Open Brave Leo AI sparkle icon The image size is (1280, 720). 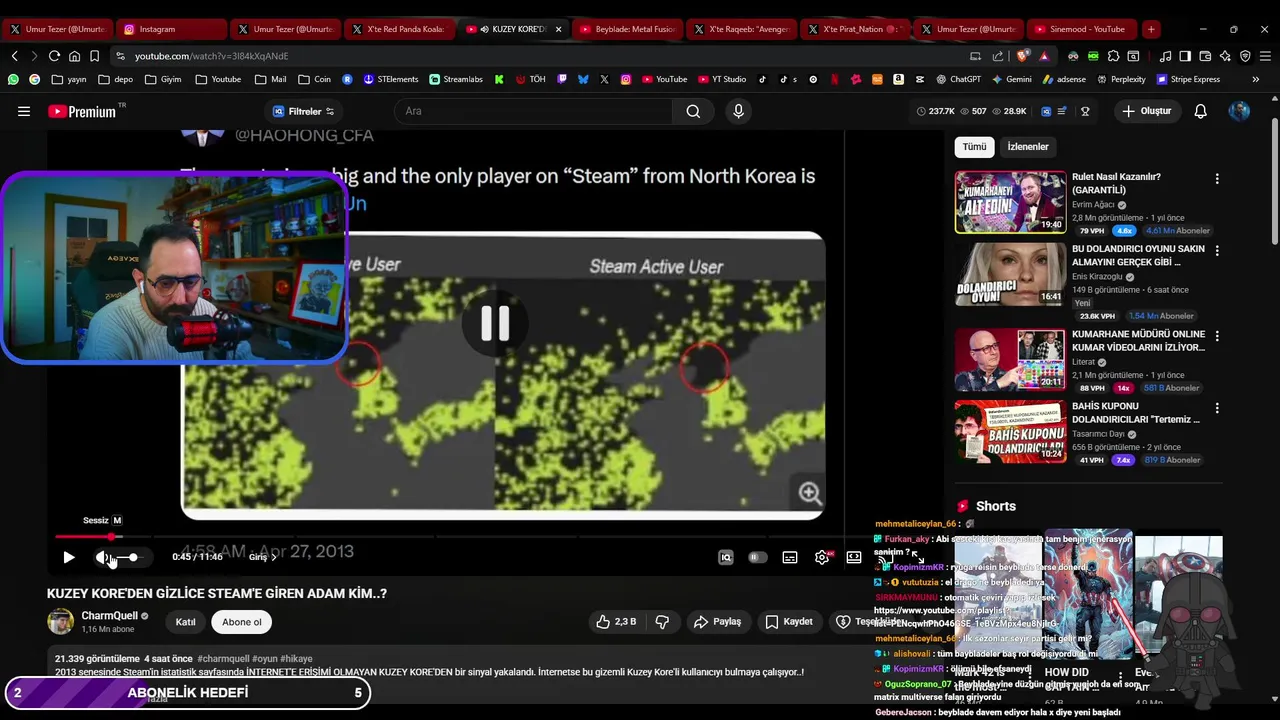1225,56
